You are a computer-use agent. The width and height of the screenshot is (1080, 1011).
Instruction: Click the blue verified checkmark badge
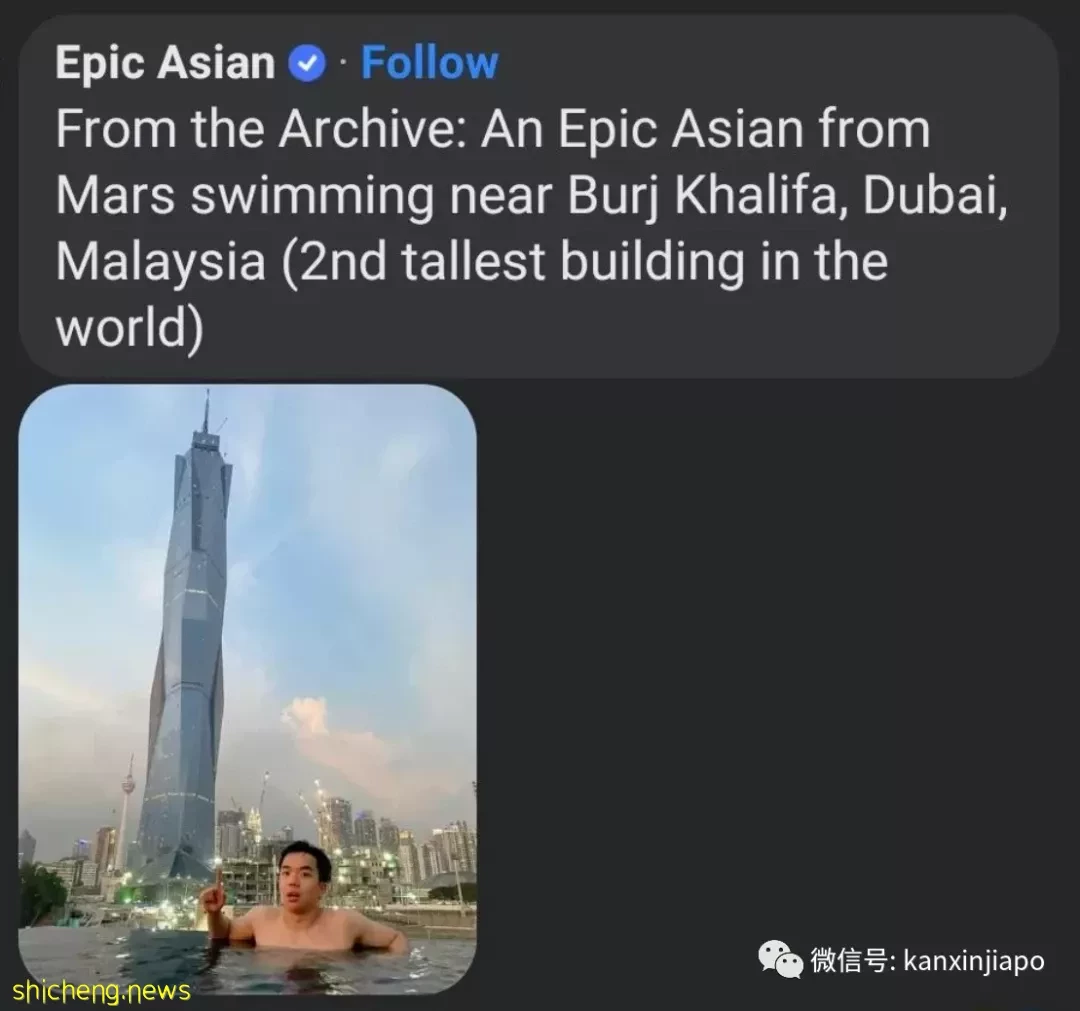[307, 63]
